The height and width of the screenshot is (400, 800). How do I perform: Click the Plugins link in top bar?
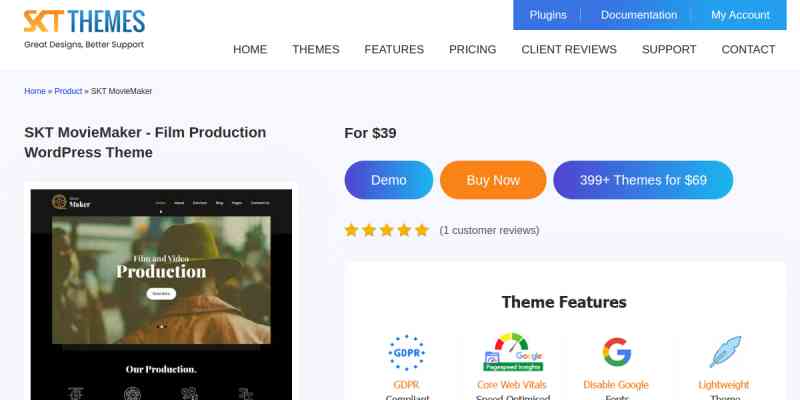(x=548, y=15)
